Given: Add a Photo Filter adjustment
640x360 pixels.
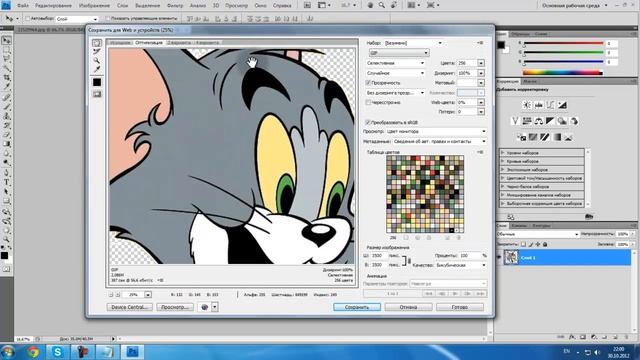Looking at the screenshot, I should [562, 121].
